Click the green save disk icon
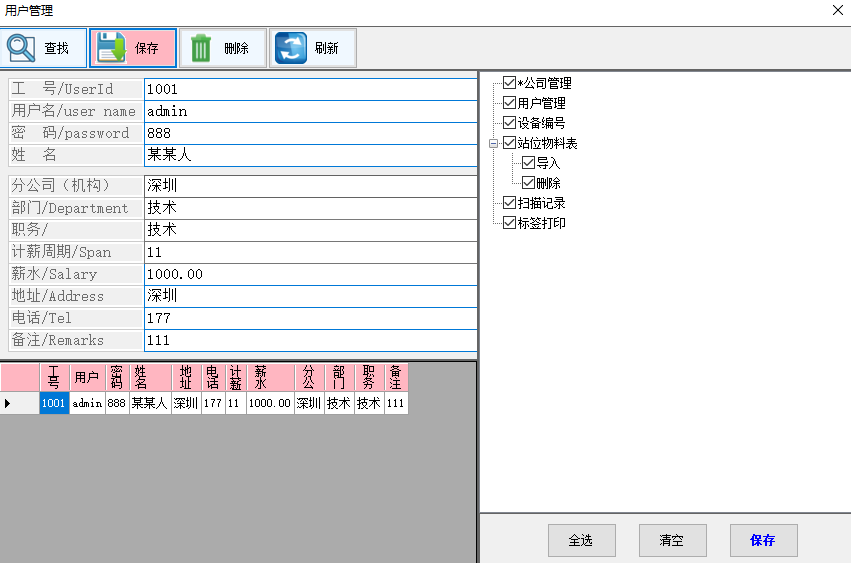 click(x=111, y=48)
